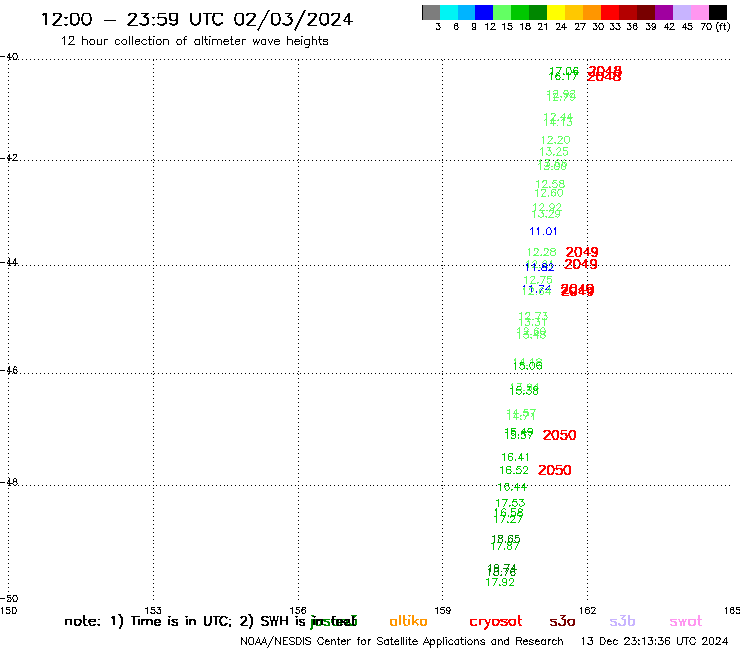
Task: Click the '24' legend scale label
Action: tap(561, 27)
